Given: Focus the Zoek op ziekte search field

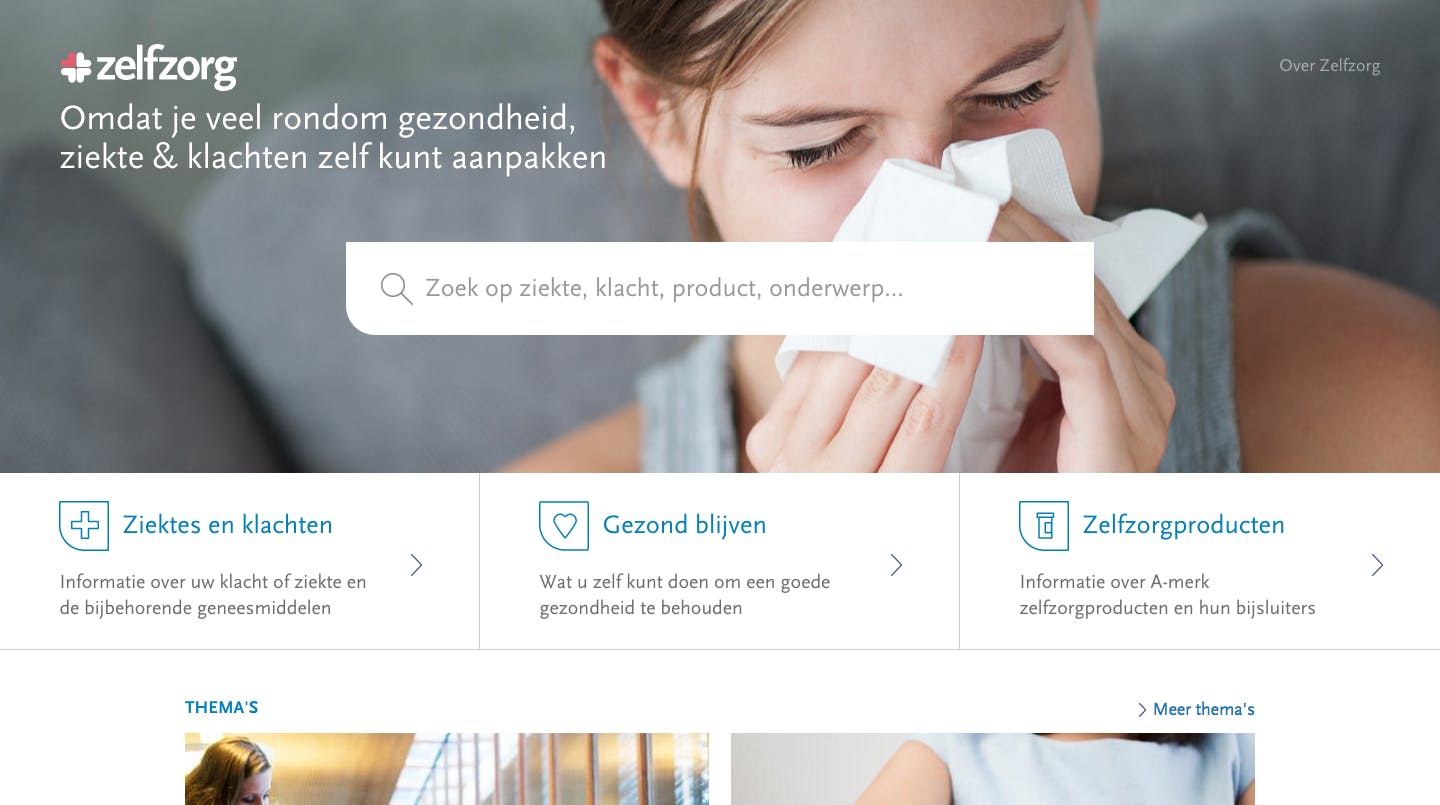Looking at the screenshot, I should pos(720,288).
